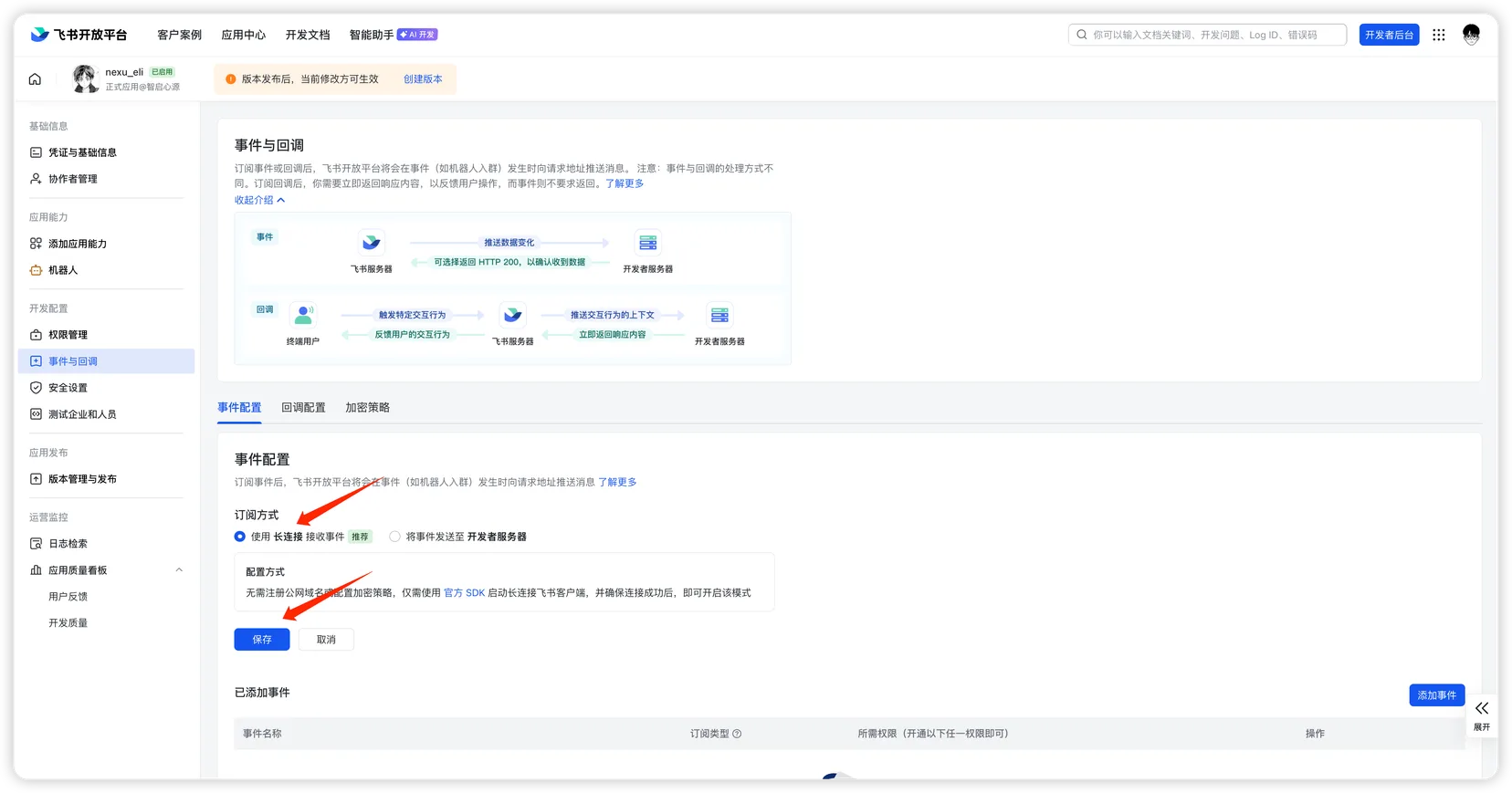Click the Feishu Open Platform logo
This screenshot has width=1512, height=793.
(79, 35)
